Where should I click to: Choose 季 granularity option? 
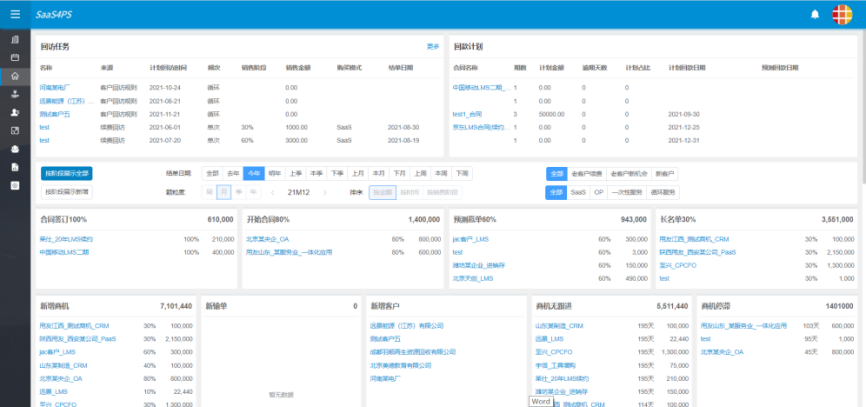coord(239,192)
